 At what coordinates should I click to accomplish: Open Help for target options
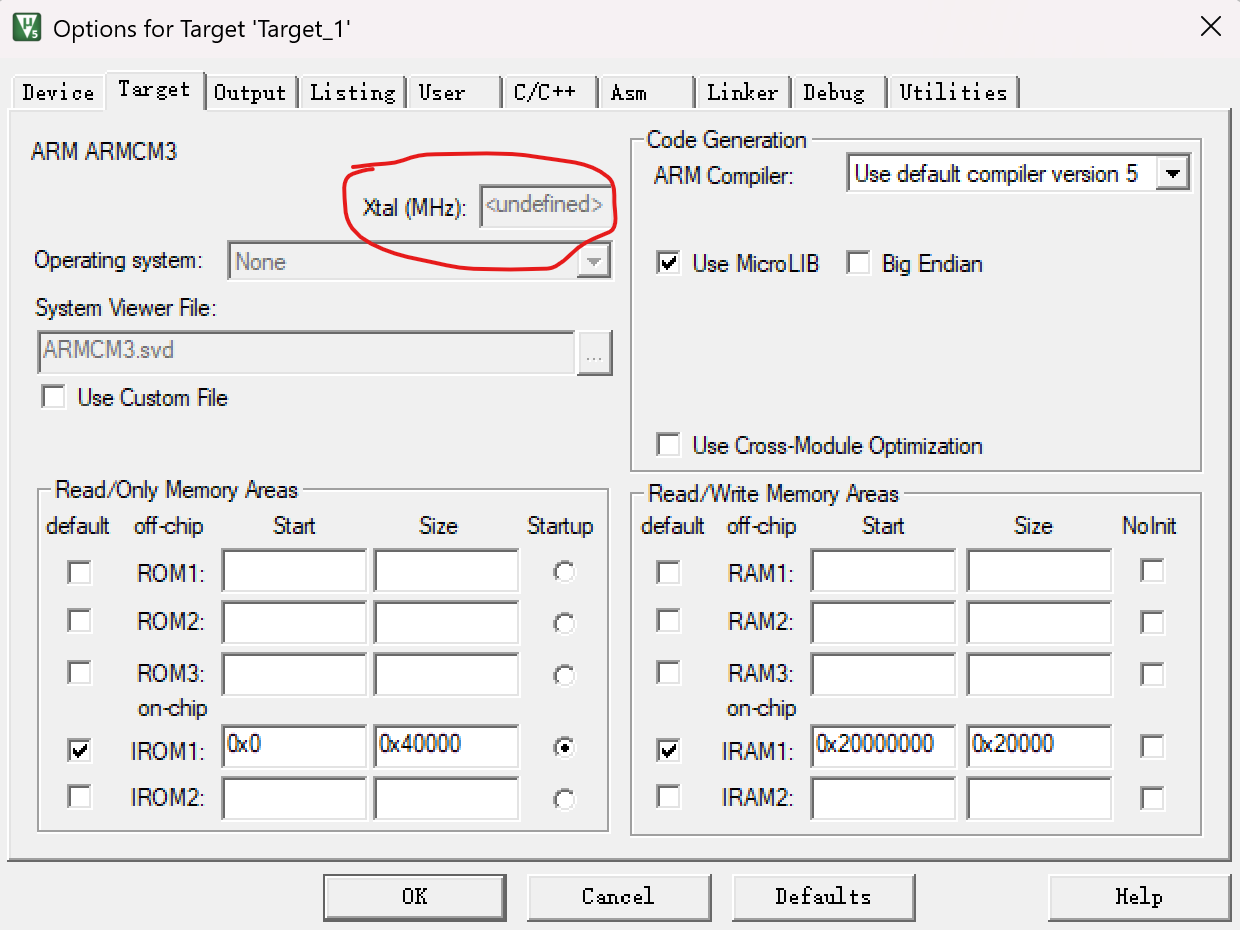pyautogui.click(x=1139, y=896)
